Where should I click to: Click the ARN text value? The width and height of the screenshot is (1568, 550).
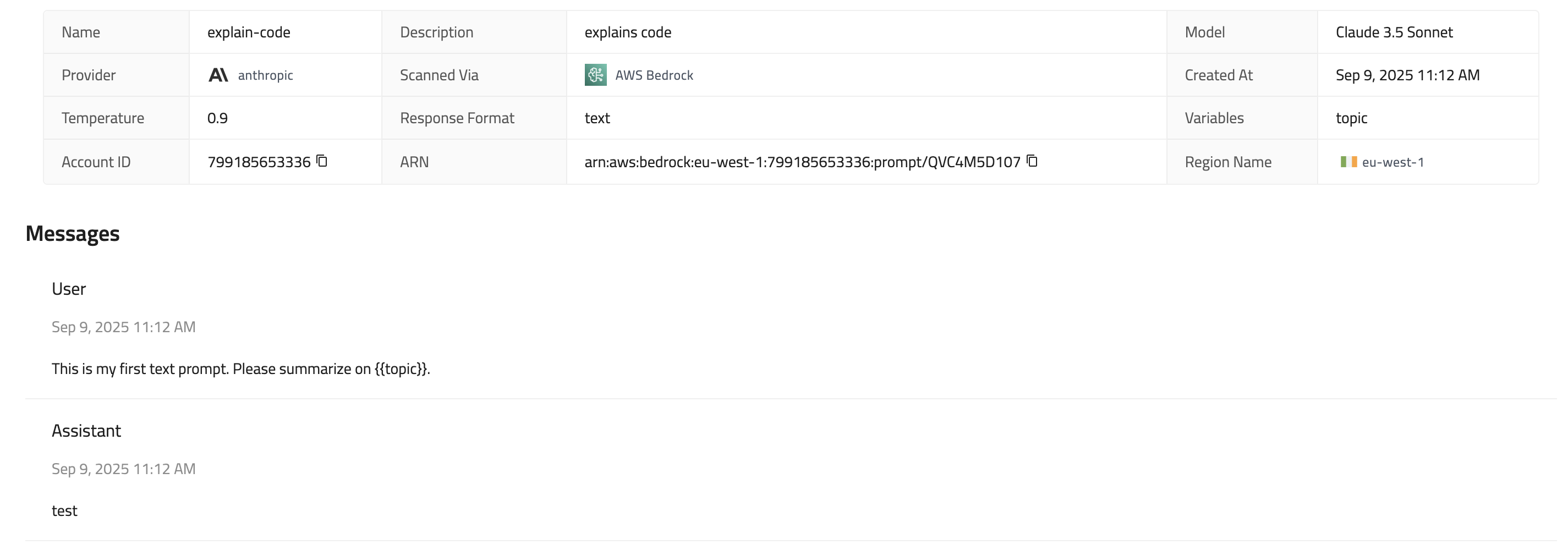[x=802, y=162]
